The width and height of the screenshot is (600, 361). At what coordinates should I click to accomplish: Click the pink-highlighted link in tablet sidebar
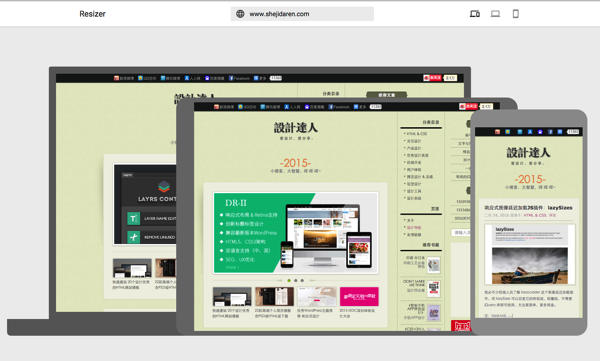coord(414,227)
